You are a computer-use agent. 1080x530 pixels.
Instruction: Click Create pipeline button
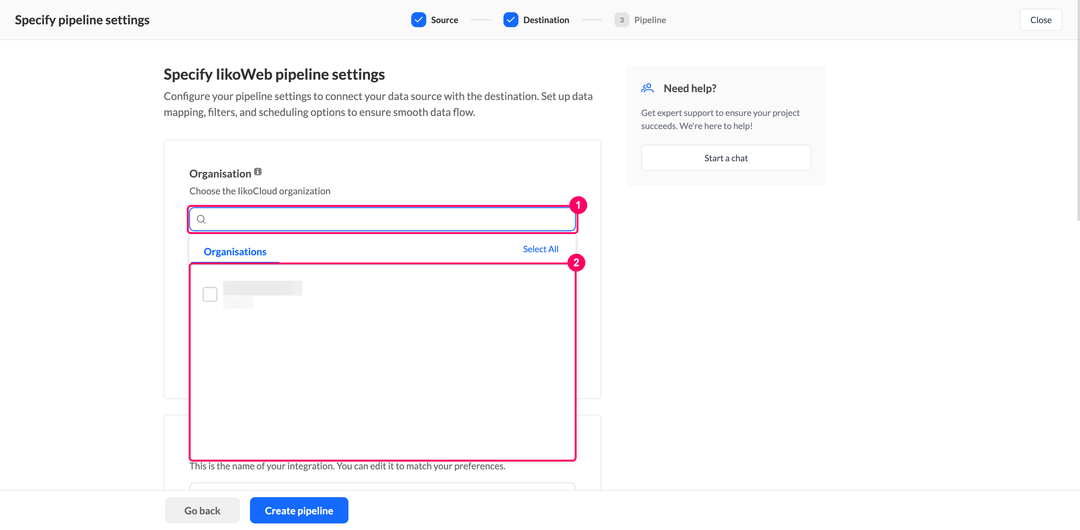point(299,511)
